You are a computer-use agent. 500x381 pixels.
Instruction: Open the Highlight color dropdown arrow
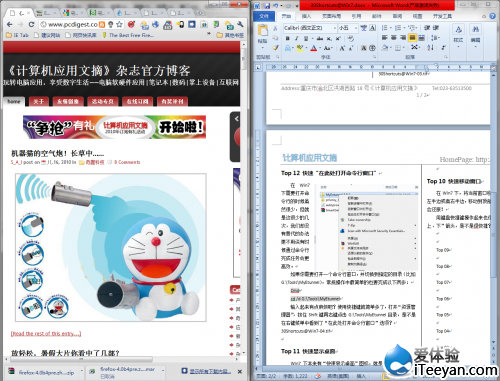[306, 48]
